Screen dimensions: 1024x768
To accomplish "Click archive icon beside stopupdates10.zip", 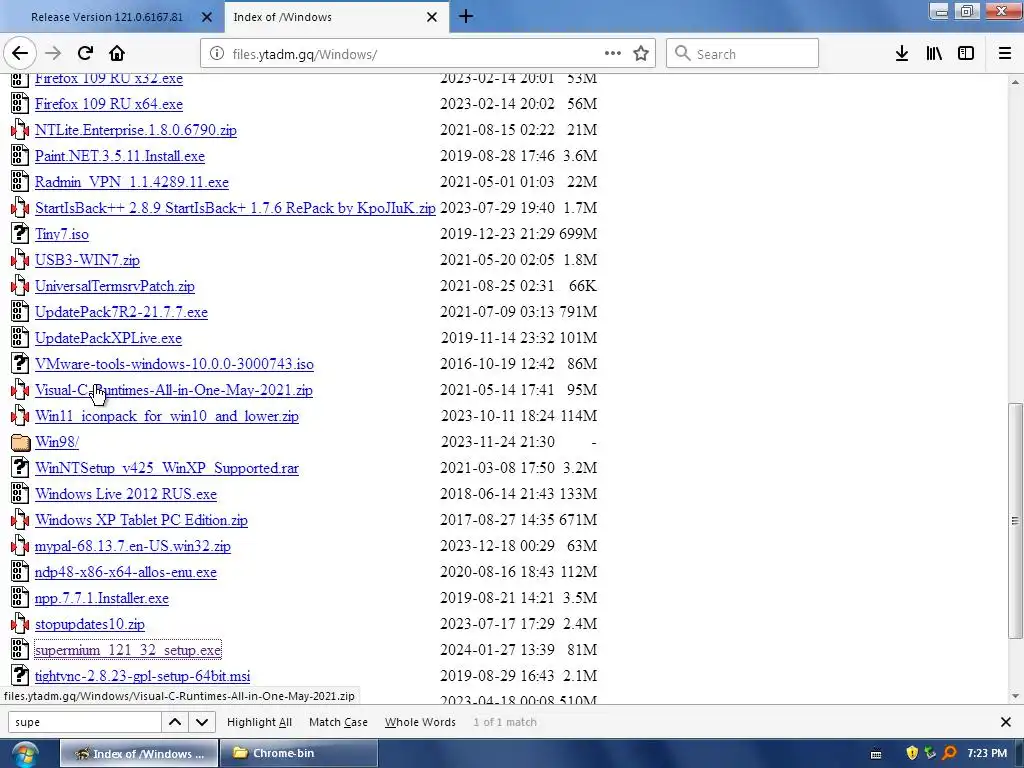I will coord(20,624).
